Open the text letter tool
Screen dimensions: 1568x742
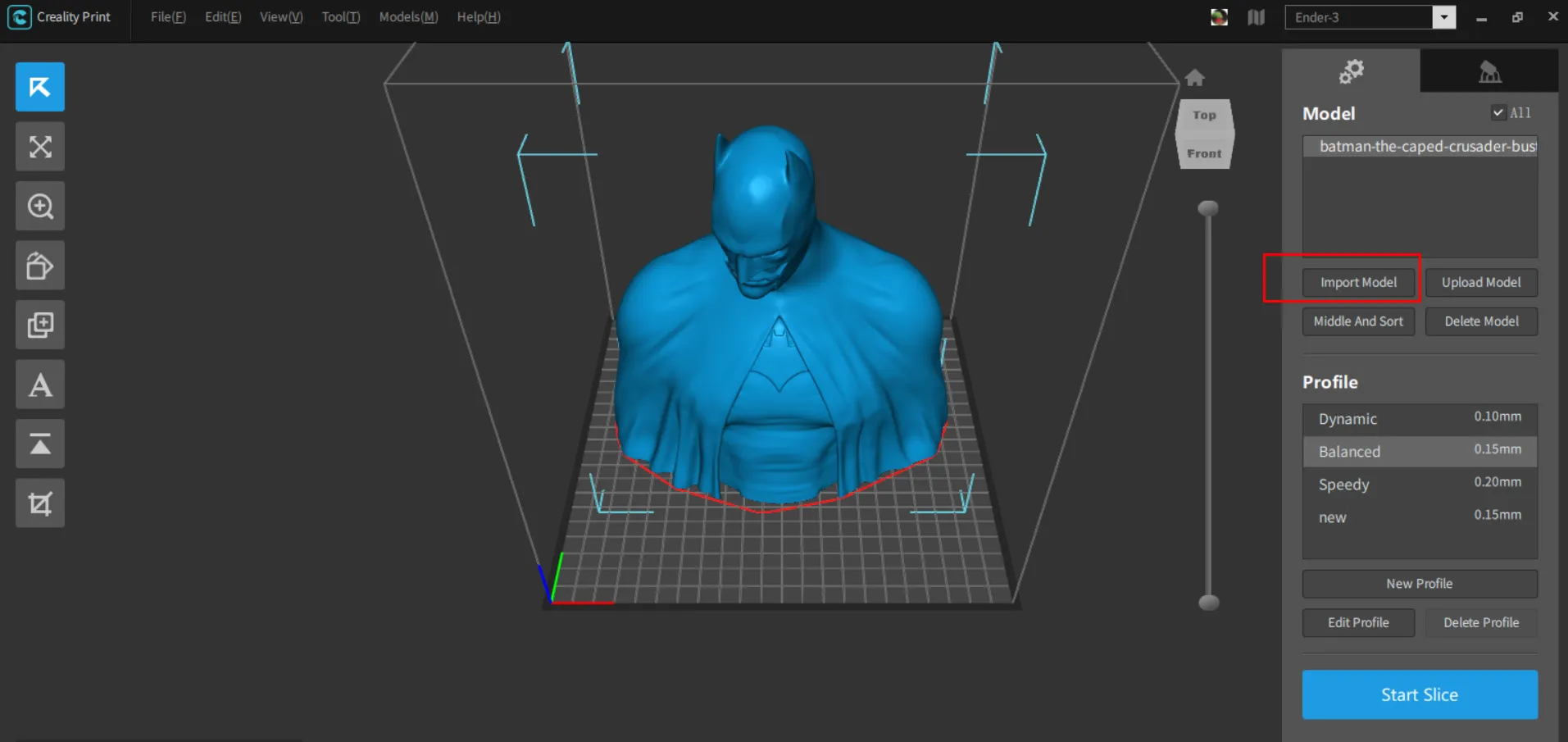coord(39,385)
